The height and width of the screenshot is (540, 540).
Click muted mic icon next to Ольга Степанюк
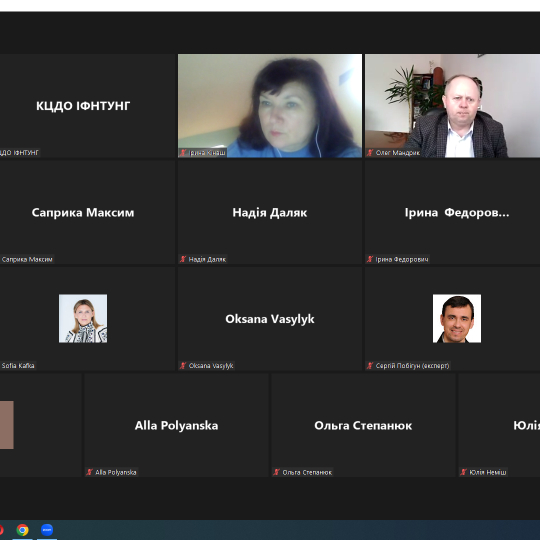tap(277, 472)
